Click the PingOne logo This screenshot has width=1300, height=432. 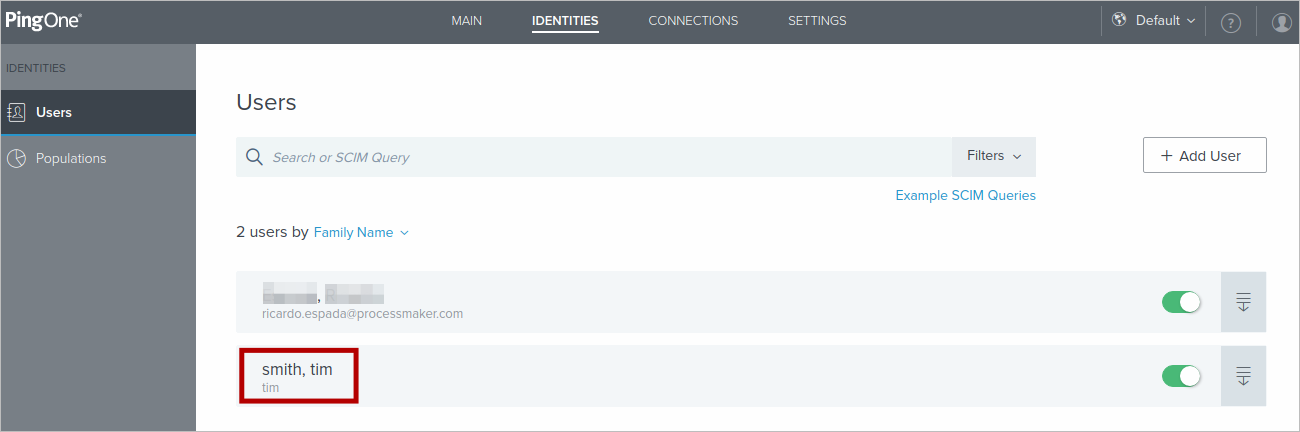44,20
